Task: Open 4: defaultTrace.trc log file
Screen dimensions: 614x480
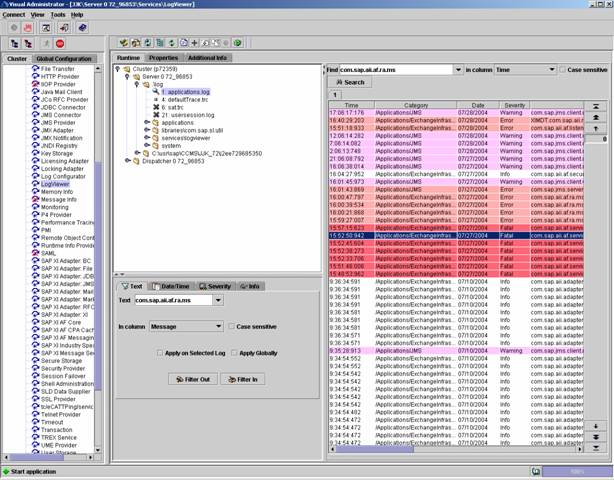Action: pyautogui.click(x=184, y=100)
